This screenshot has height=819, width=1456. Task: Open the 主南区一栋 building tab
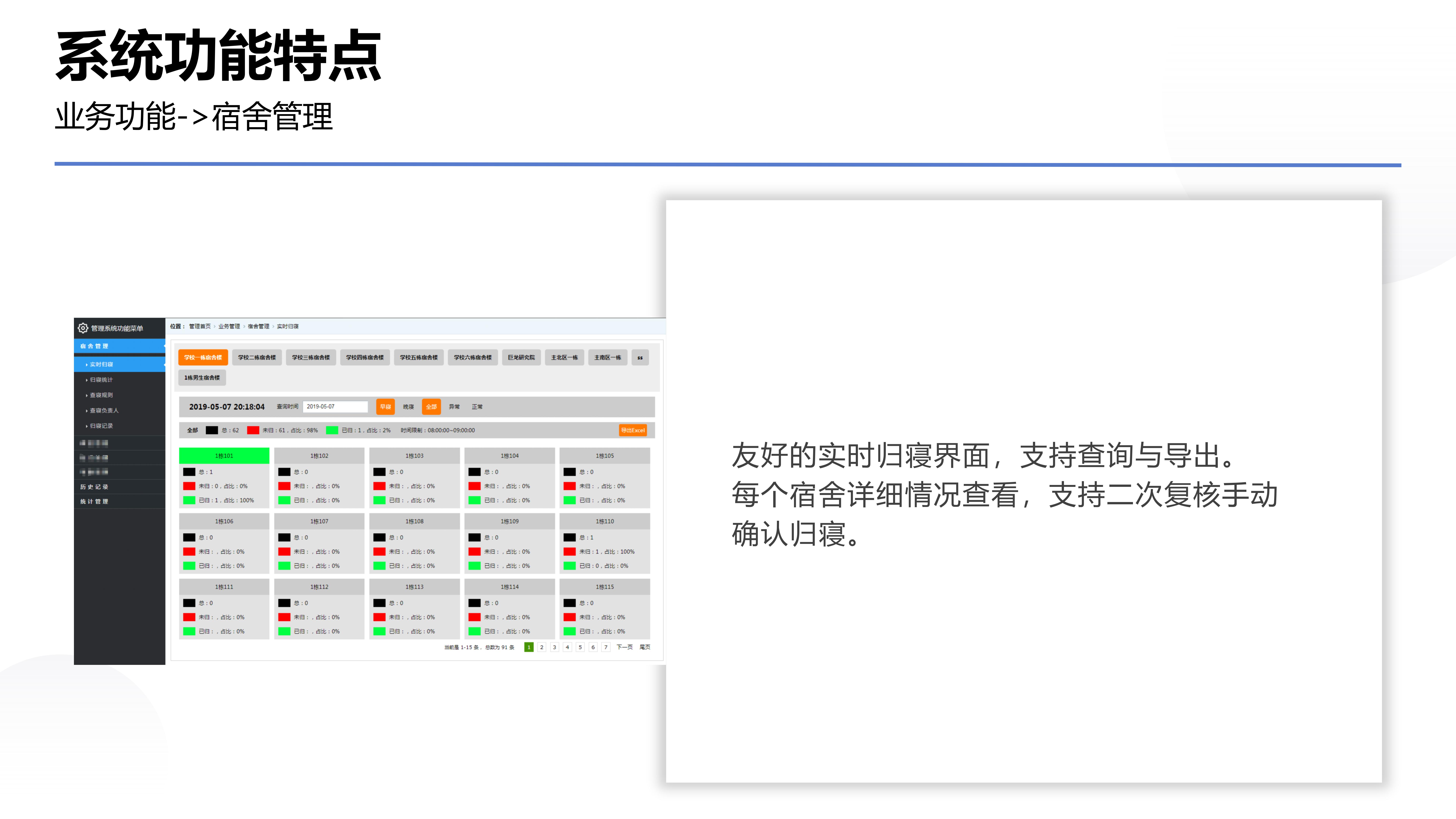pyautogui.click(x=608, y=357)
